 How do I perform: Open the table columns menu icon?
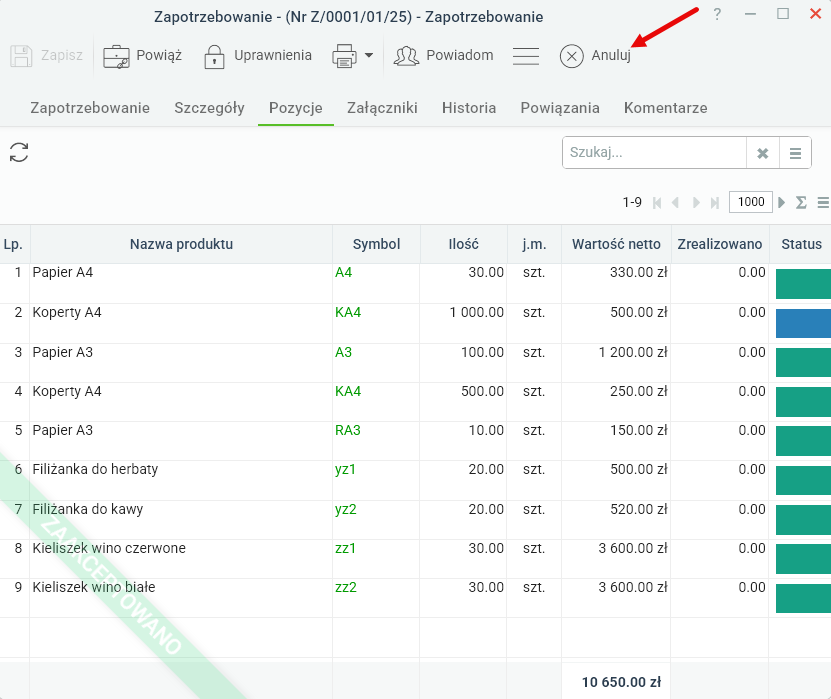[x=823, y=202]
